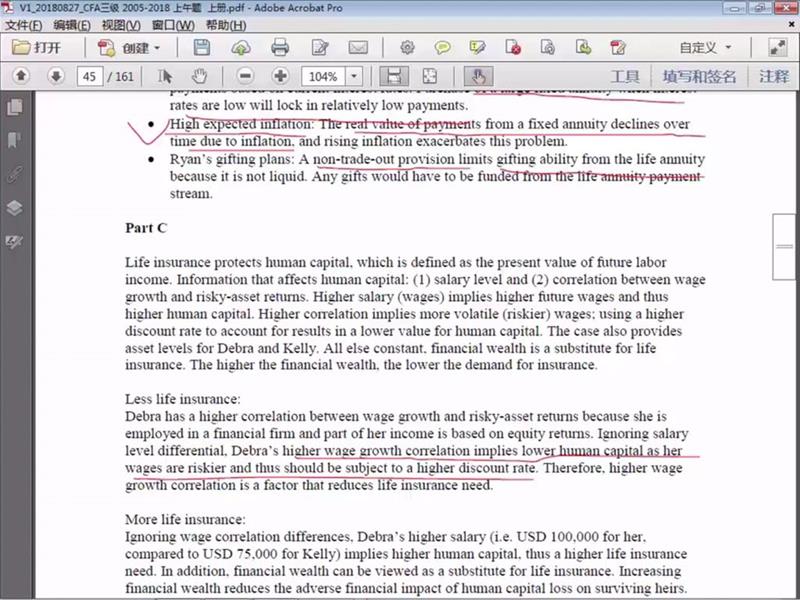Go to the next page arrow
The height and width of the screenshot is (600, 800).
tap(56, 76)
